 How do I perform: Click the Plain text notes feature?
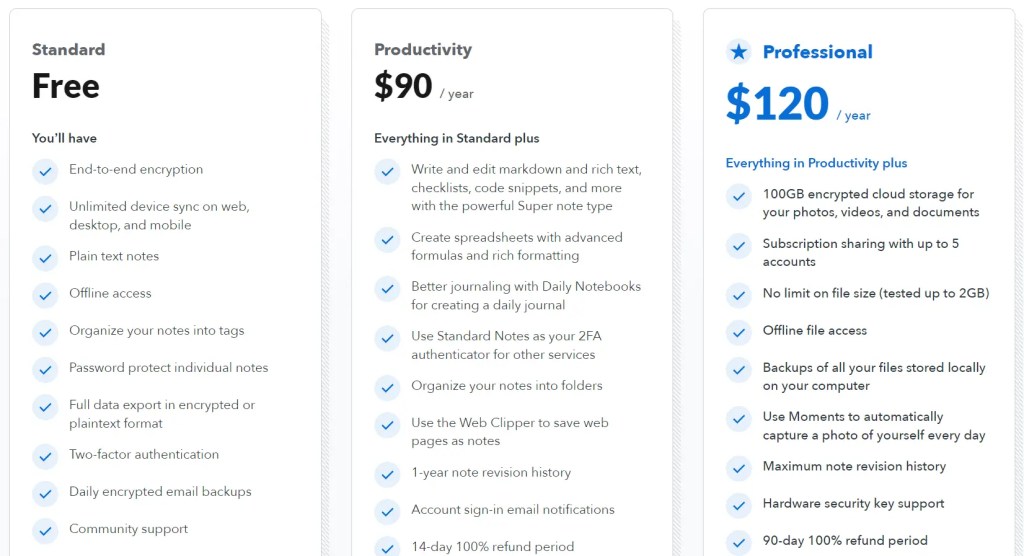114,256
